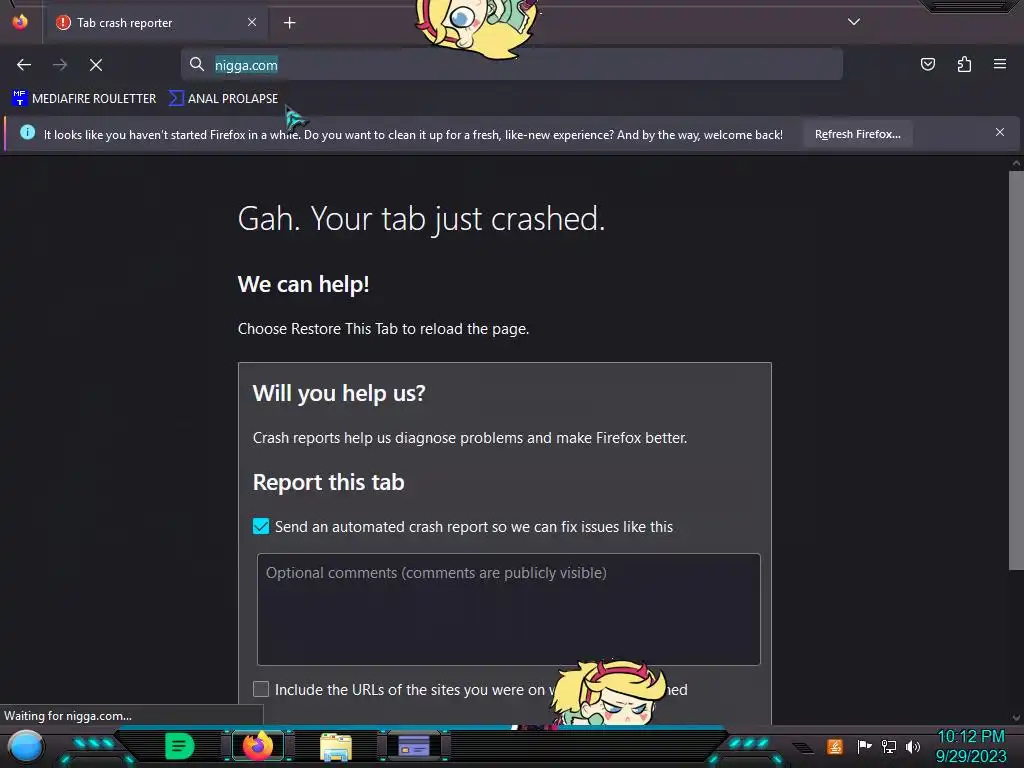Switch to Firefox on the taskbar
The width and height of the screenshot is (1024, 768).
(x=257, y=746)
